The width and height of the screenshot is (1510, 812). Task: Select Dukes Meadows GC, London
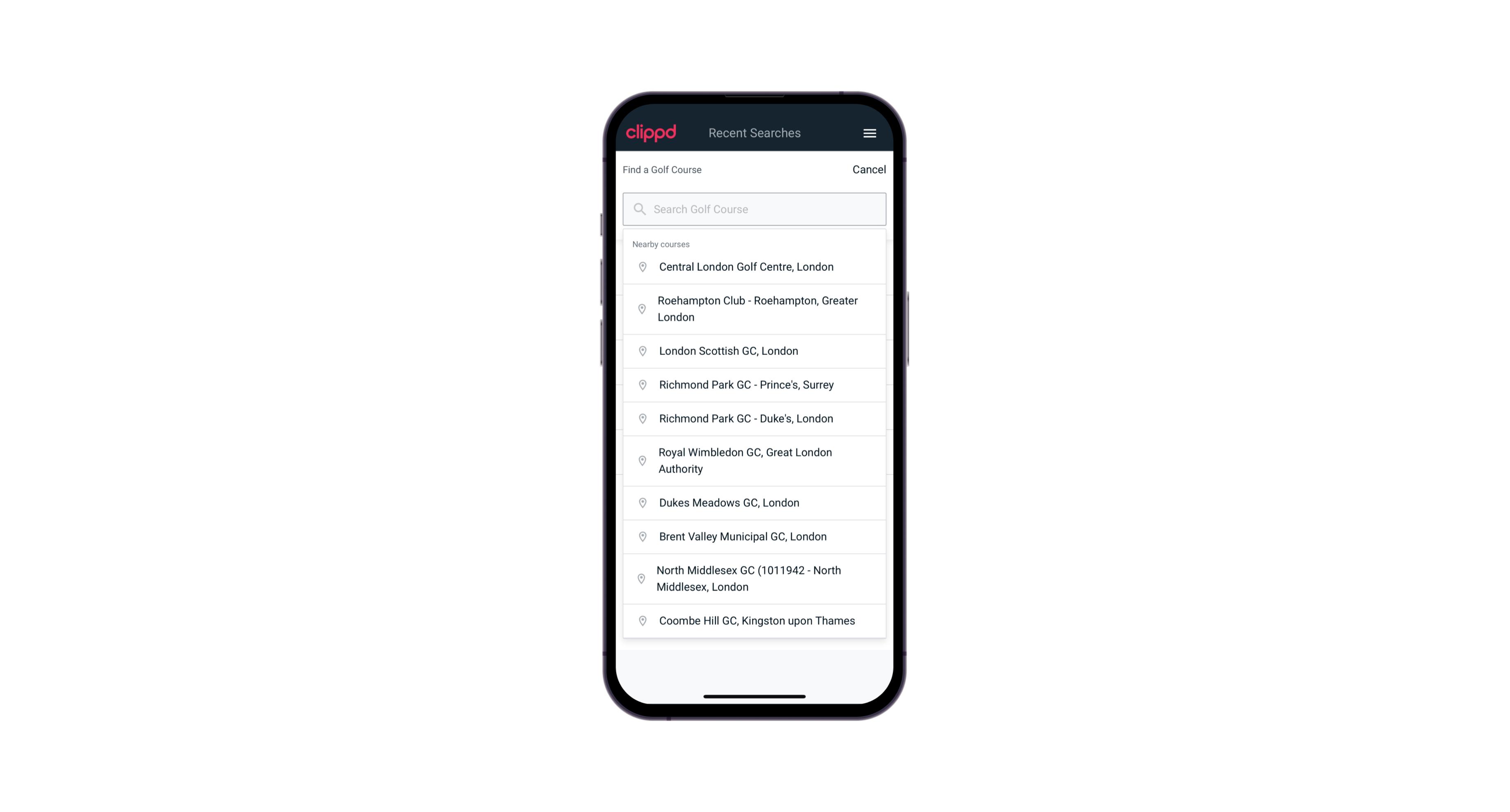754,502
